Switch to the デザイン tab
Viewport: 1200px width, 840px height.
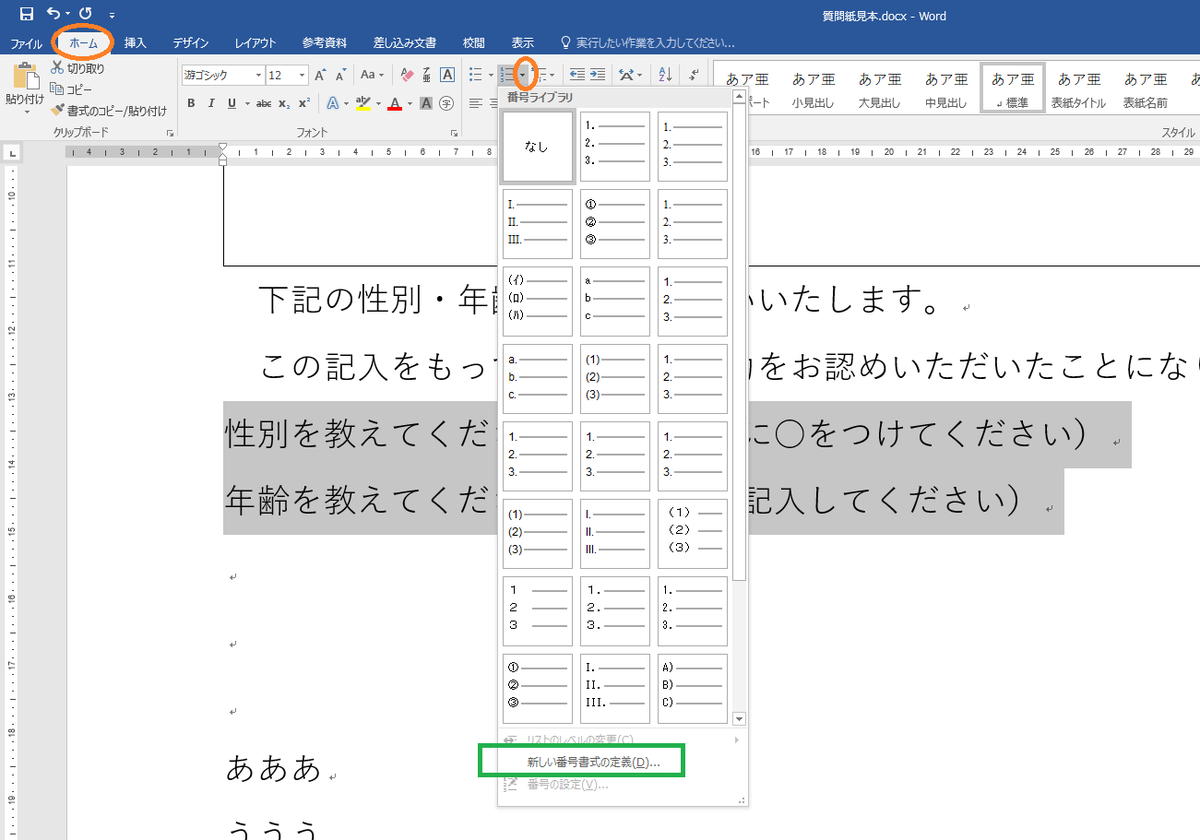tap(190, 43)
